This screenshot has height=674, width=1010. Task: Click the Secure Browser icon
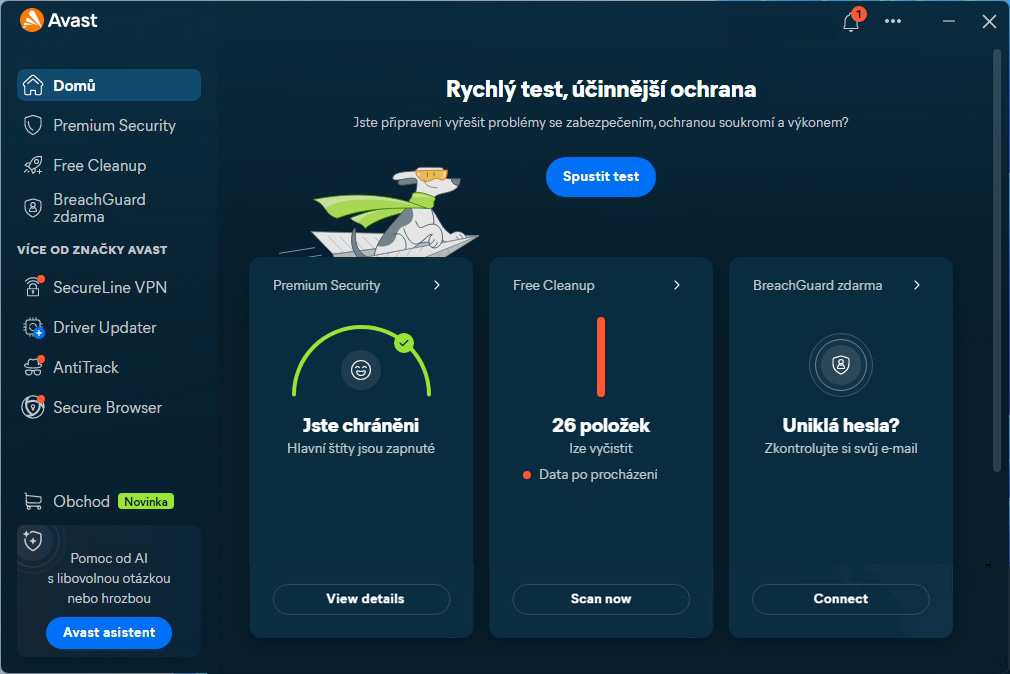point(33,407)
